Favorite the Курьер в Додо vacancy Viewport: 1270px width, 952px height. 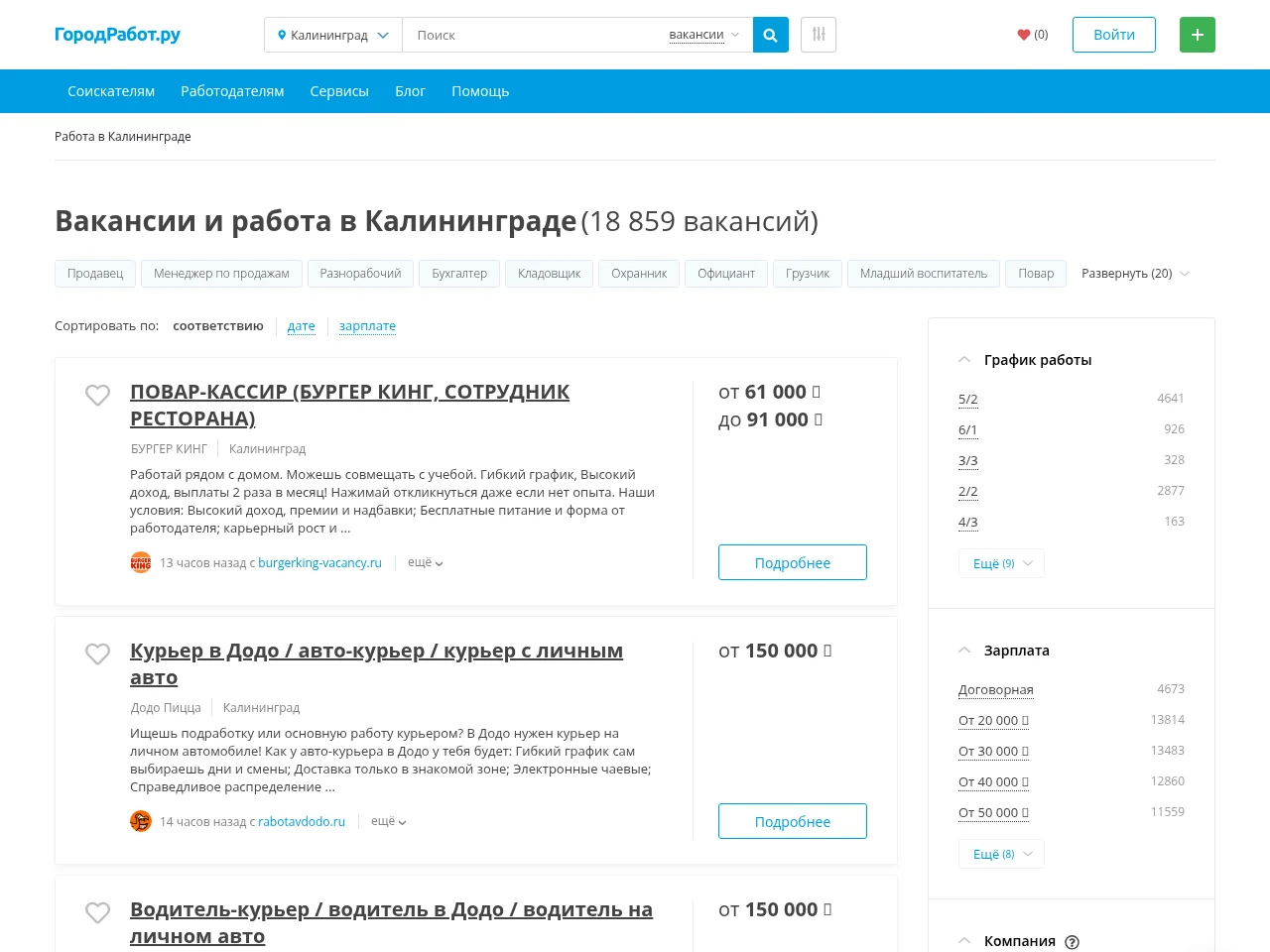tap(97, 654)
